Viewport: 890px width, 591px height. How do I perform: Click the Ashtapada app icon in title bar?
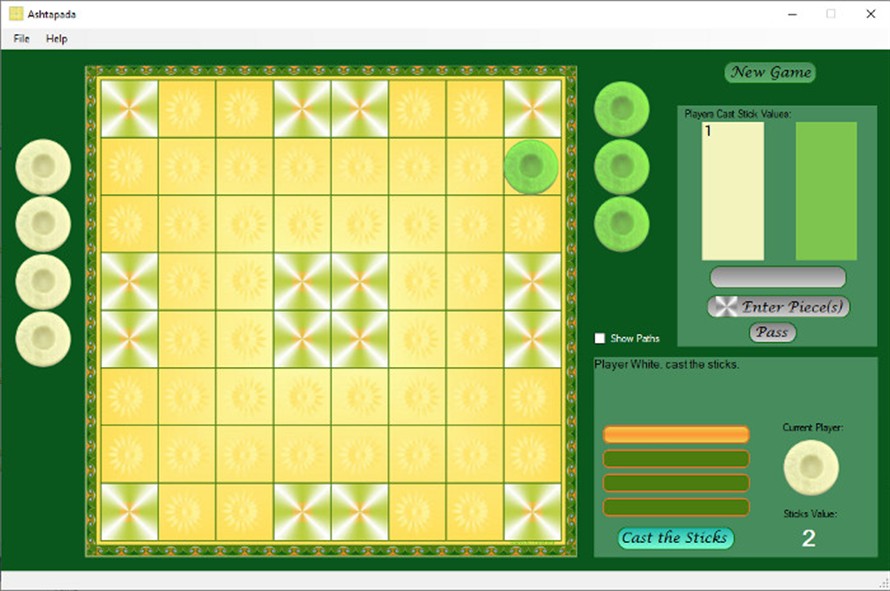click(16, 14)
